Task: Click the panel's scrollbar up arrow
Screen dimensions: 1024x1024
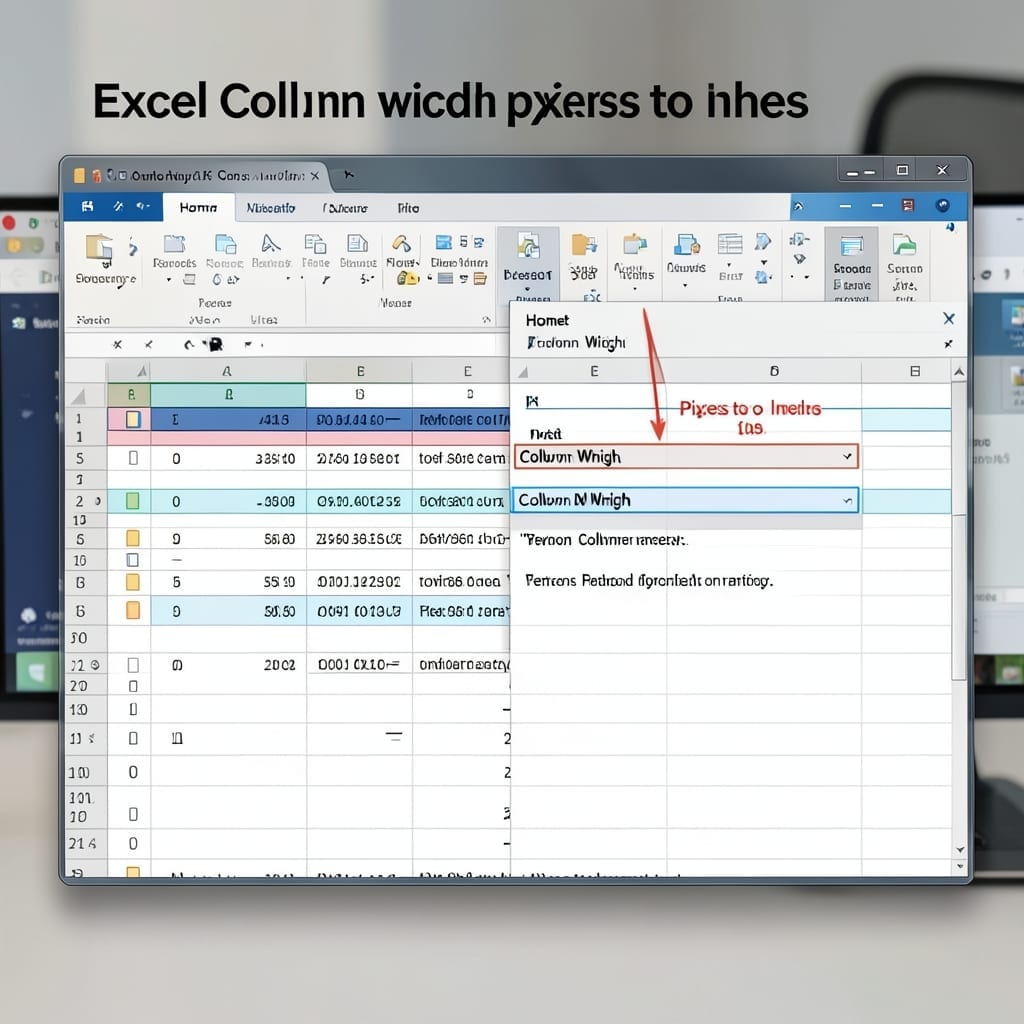Action: coord(959,372)
